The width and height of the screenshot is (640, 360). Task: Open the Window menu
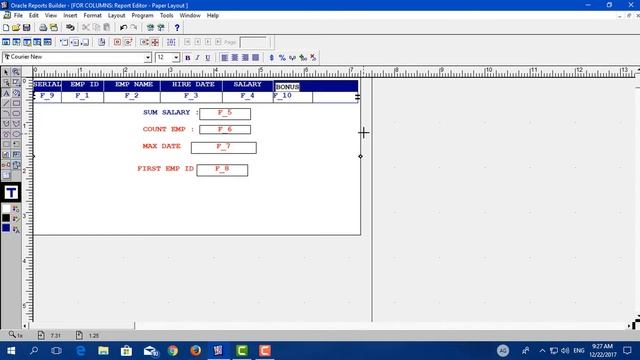tap(190, 16)
